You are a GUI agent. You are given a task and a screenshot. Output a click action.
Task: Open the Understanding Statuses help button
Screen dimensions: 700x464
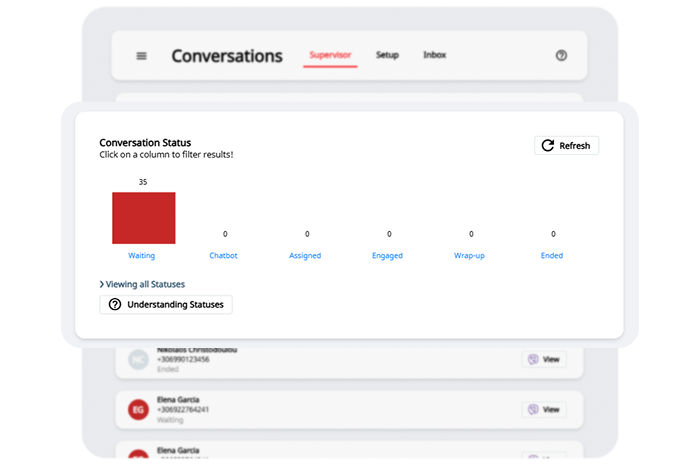166,304
